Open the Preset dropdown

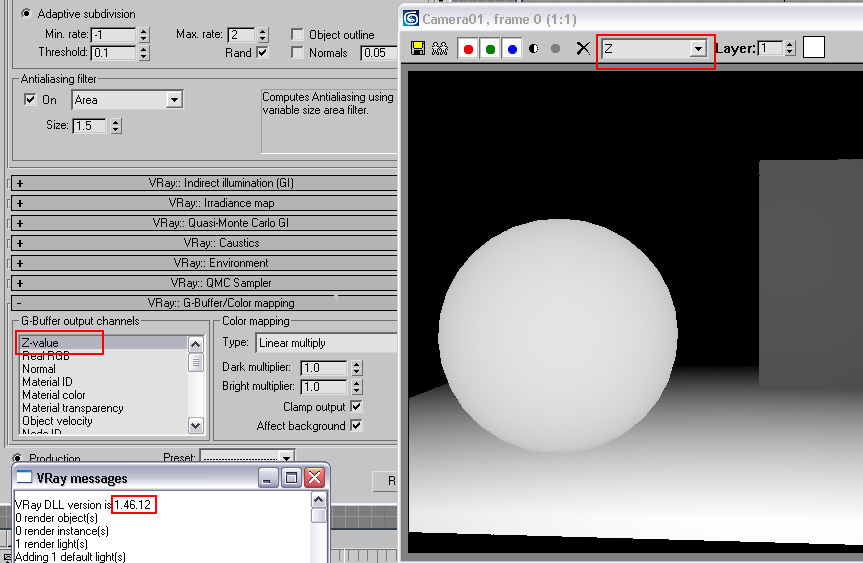[286, 458]
